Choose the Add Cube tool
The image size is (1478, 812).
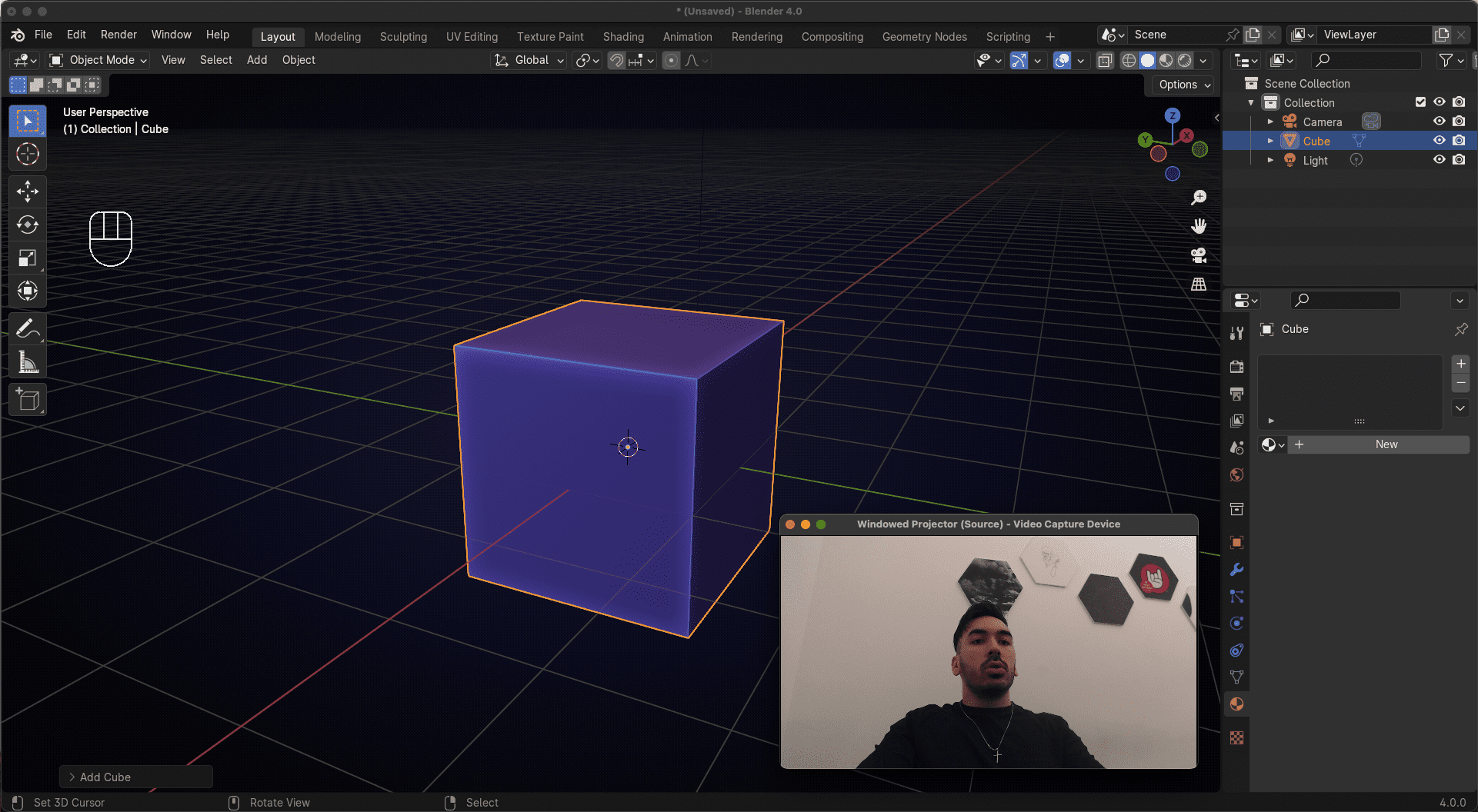(28, 400)
